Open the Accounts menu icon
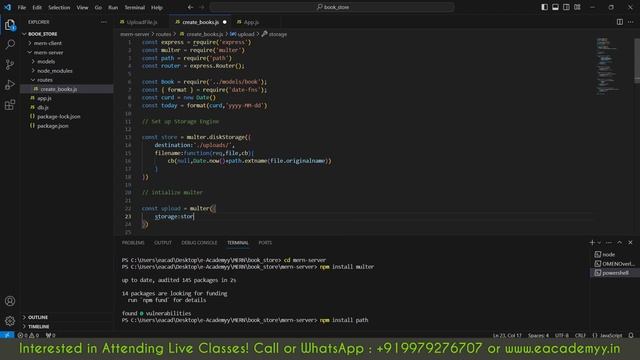Image resolution: width=640 pixels, height=360 pixels. pos(10,301)
